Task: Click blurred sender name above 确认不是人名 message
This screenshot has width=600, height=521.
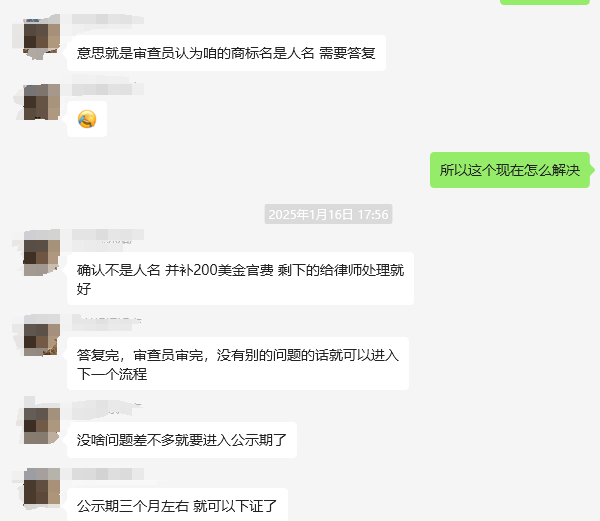Action: (x=108, y=234)
